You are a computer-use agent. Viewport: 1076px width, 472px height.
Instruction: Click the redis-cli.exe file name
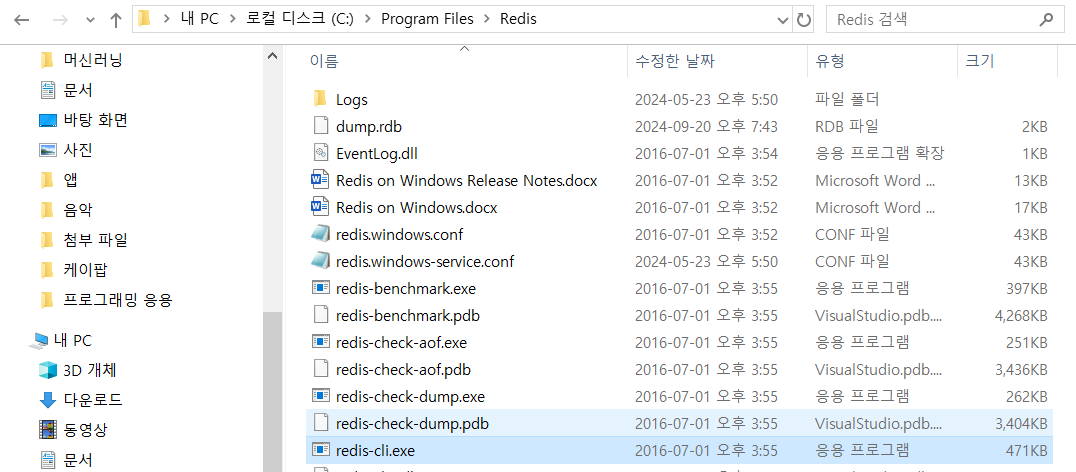coord(375,451)
